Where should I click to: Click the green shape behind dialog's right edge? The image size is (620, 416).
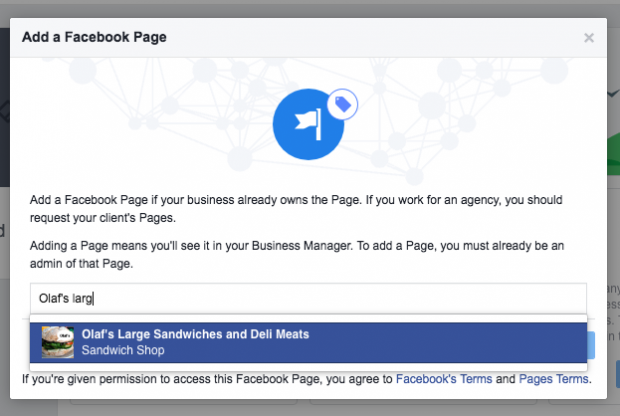coord(613,154)
